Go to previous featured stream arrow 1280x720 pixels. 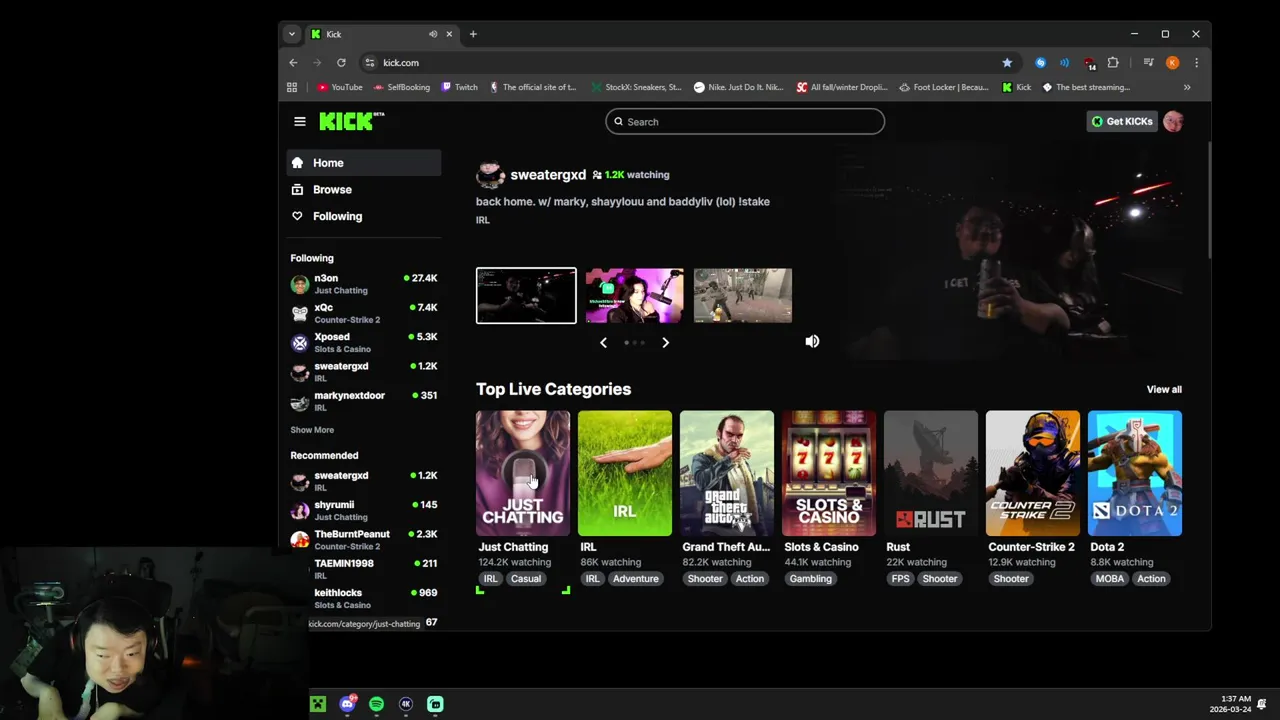(x=603, y=342)
